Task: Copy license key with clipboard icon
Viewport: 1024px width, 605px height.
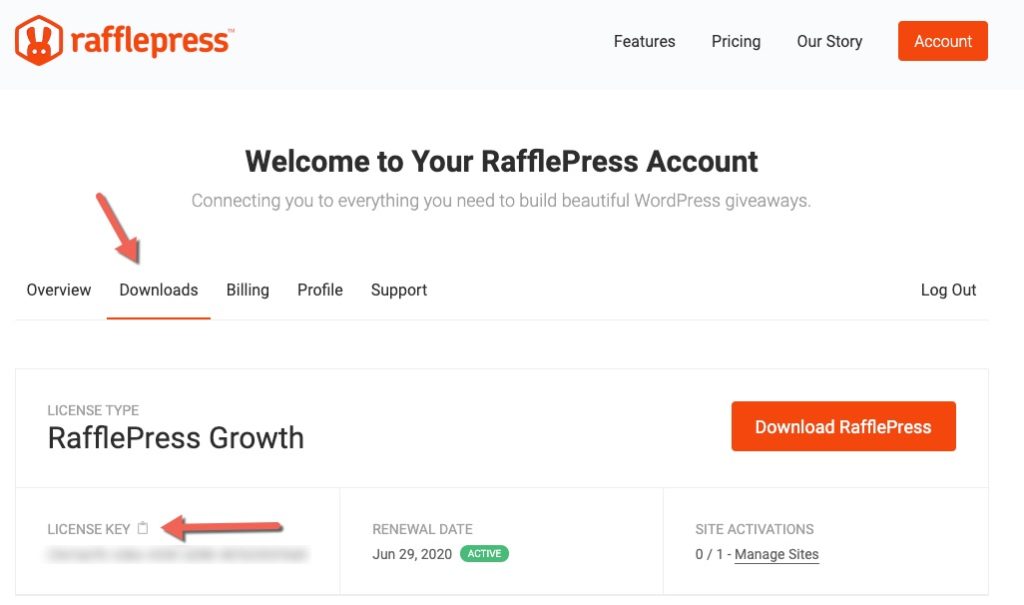Action: point(143,528)
